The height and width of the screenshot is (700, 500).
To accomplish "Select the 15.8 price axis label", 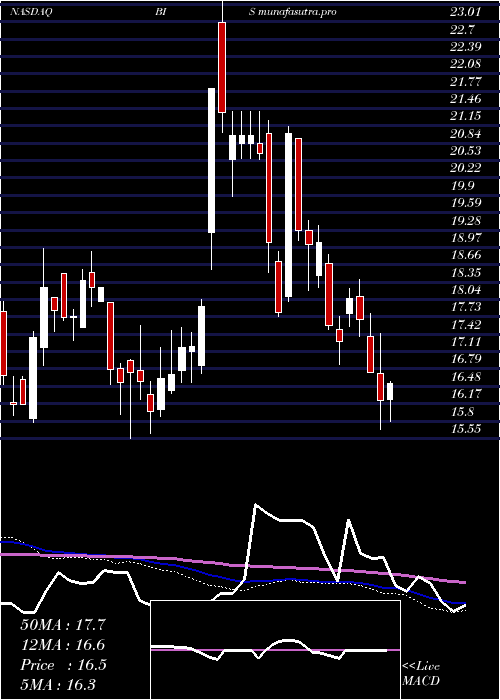I will (x=462, y=411).
